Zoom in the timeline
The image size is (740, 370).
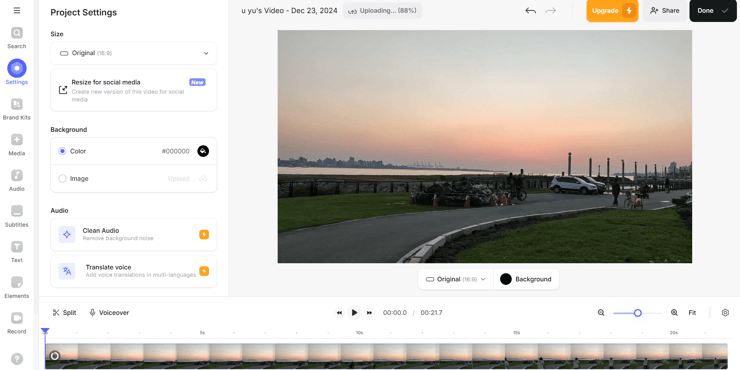pyautogui.click(x=674, y=312)
